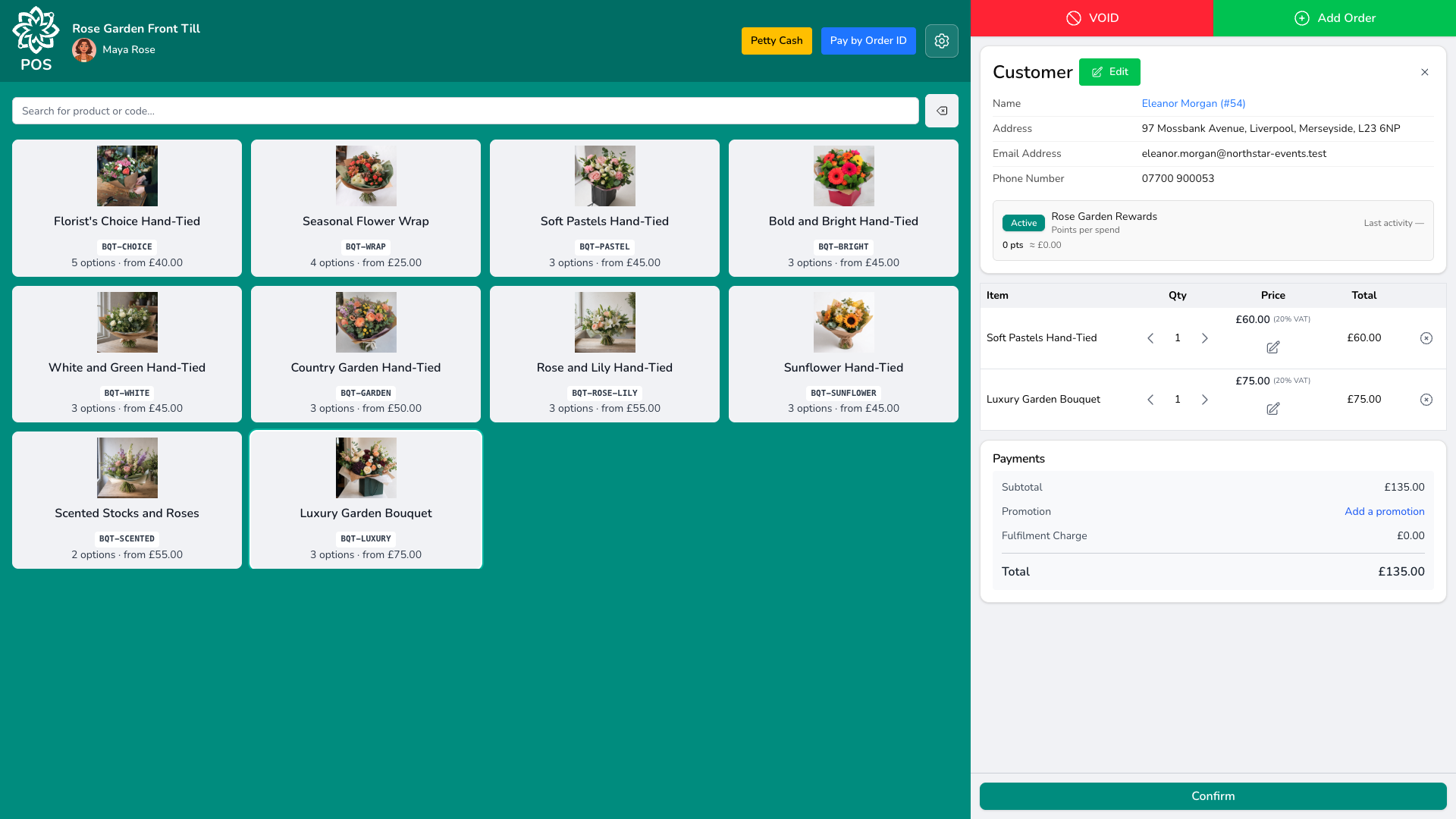Click the £75.00 price in order
This screenshot has height=819, width=1456.
point(1252,381)
